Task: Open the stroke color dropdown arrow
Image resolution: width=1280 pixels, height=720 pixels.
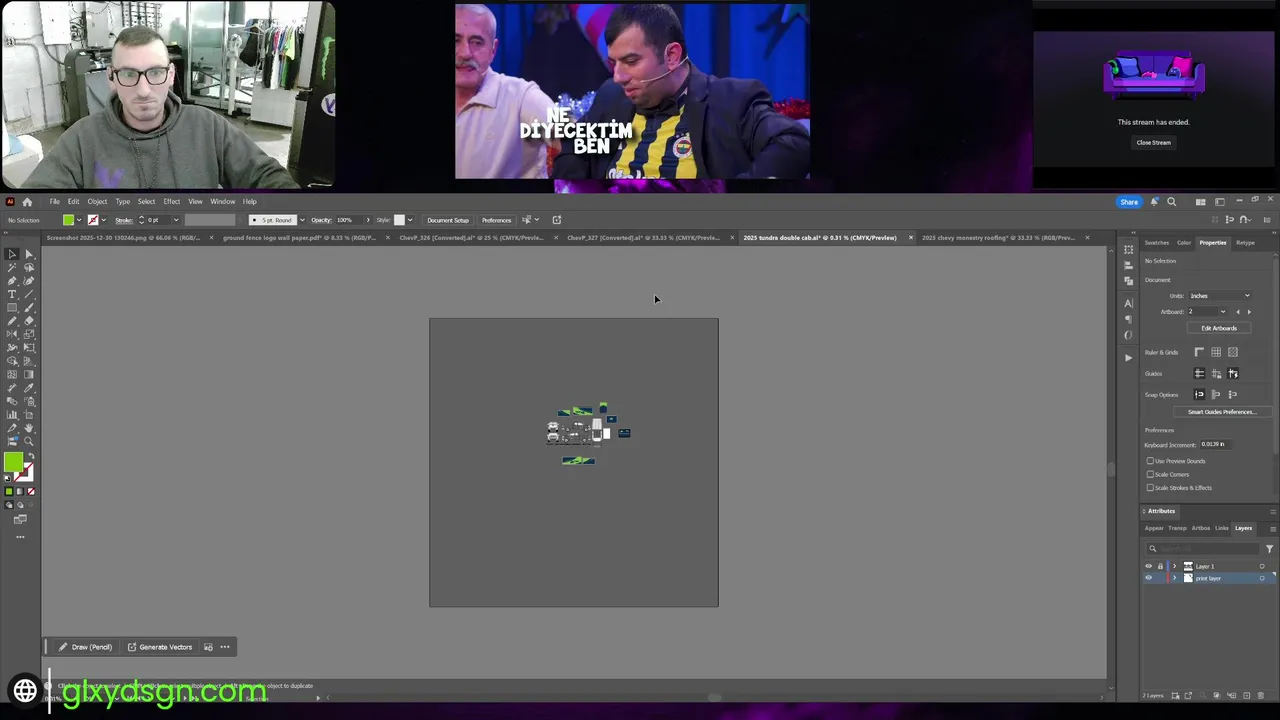Action: pyautogui.click(x=104, y=220)
